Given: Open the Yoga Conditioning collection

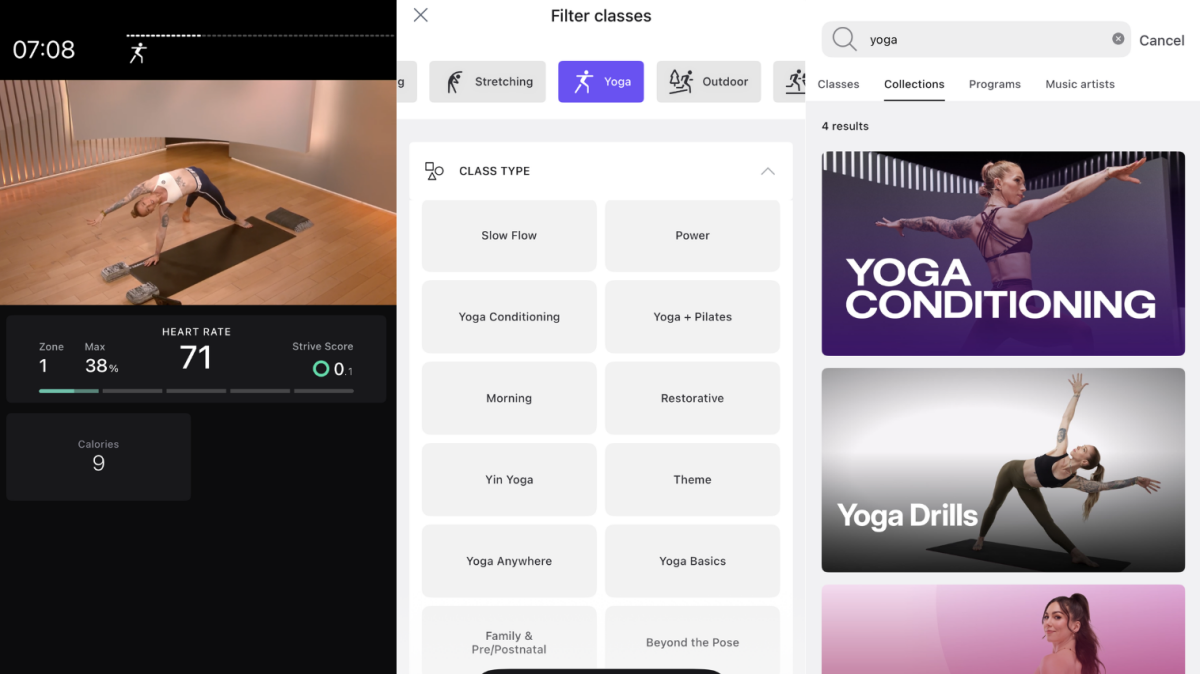Looking at the screenshot, I should (1003, 253).
